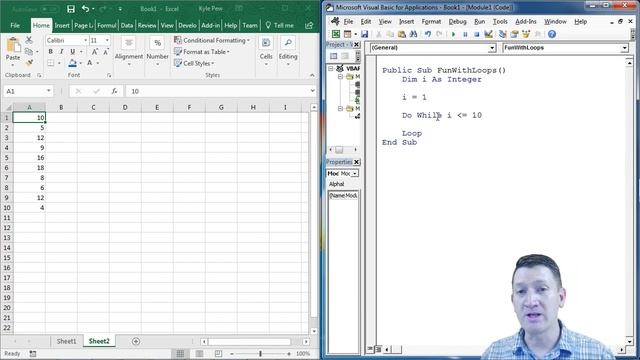This screenshot has width=640, height=360.
Task: Select column header D
Action: pos(125,107)
